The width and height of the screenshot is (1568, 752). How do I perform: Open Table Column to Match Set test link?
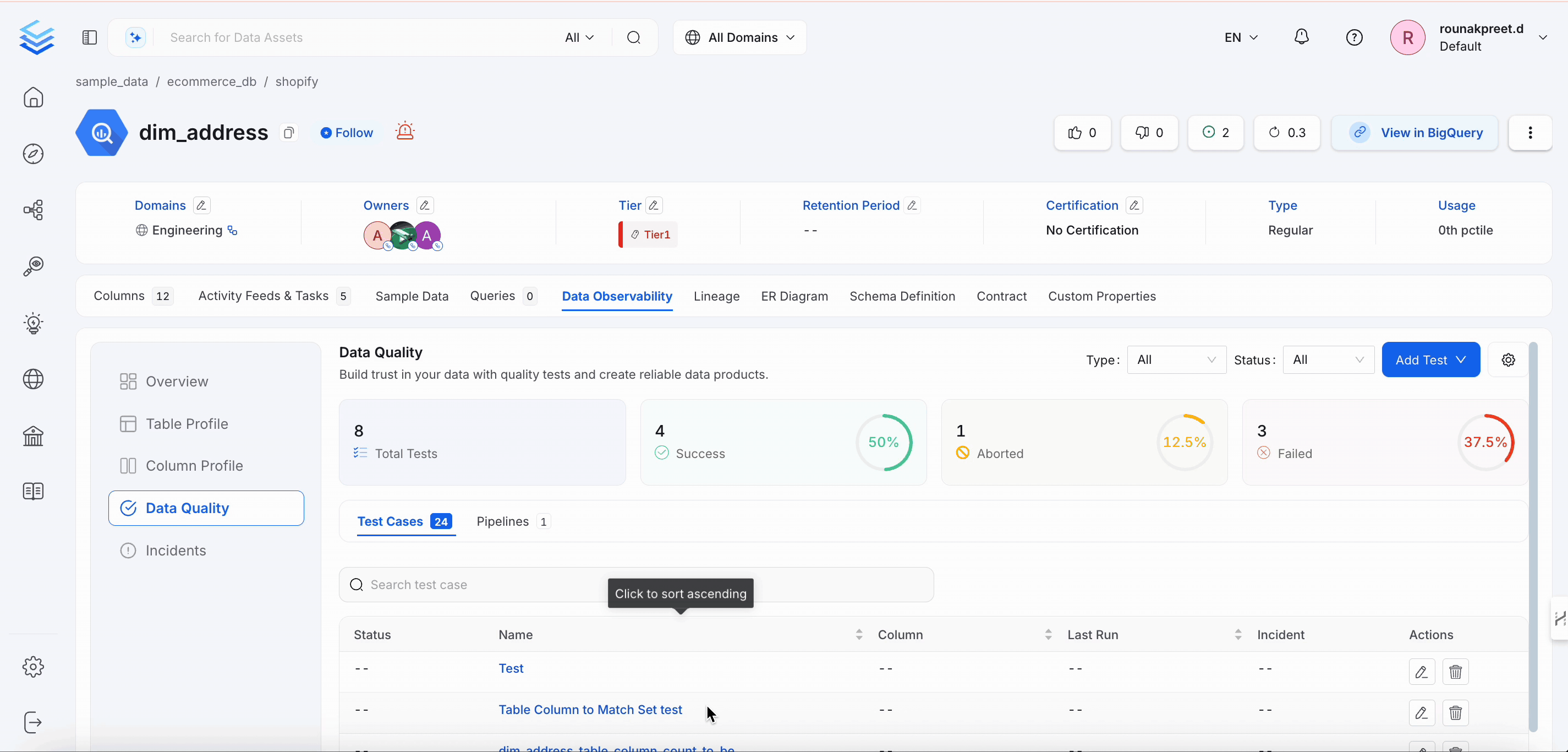tap(590, 710)
